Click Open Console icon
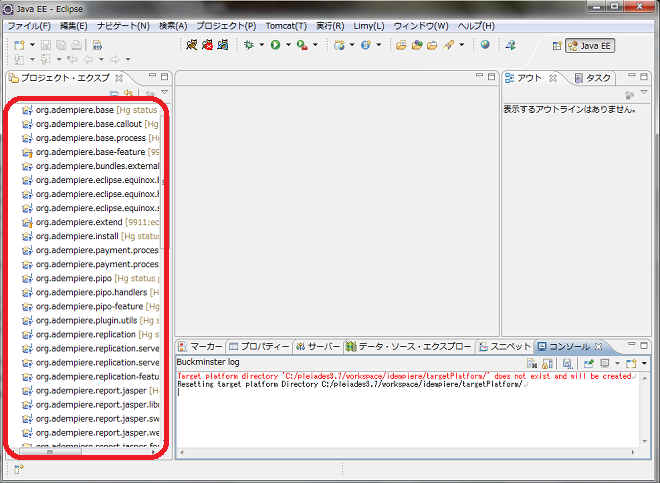Screen dimensions: 660x483 click(x=631, y=363)
